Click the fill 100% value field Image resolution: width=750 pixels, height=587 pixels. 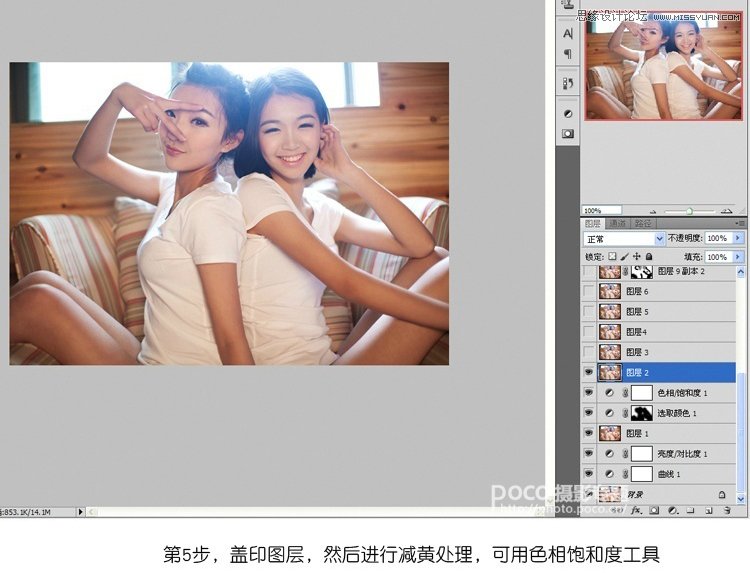(x=717, y=257)
